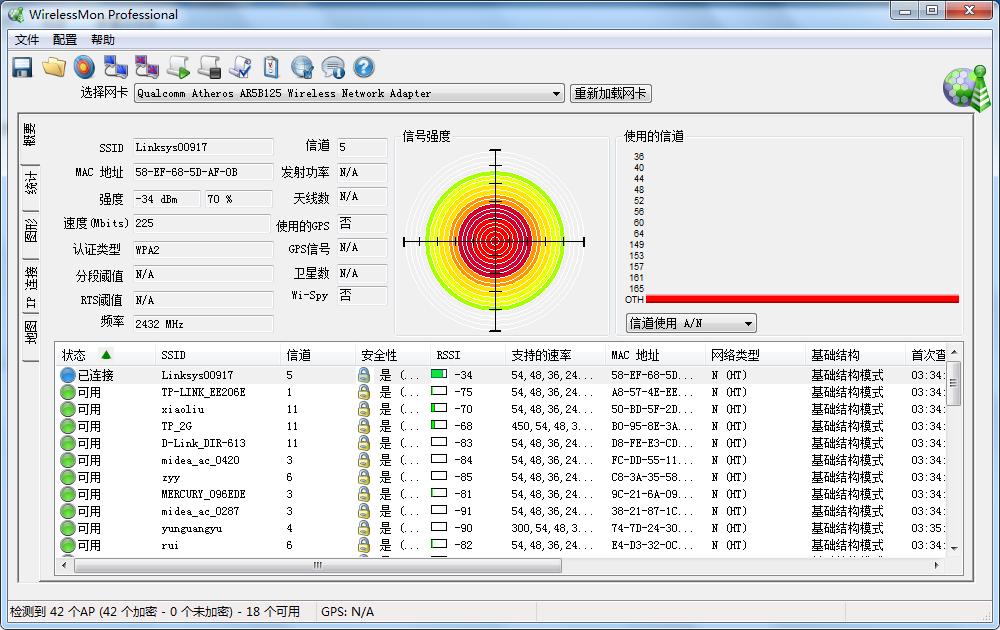1000x630 pixels.
Task: Open the 文件 menu
Action: tap(27, 40)
